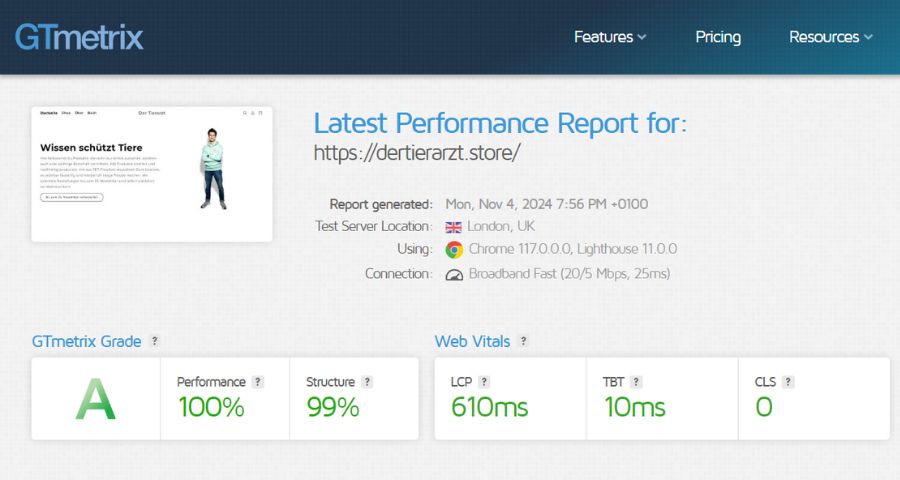Open the https://dertierarzt.store/ link
900x480 pixels.
point(417,153)
